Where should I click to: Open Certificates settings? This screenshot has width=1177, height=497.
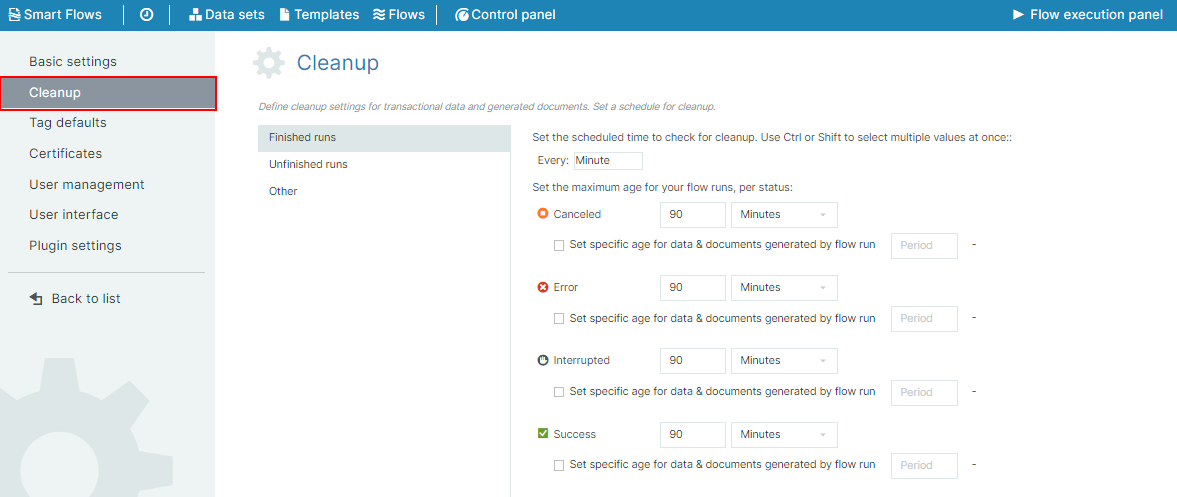(65, 153)
